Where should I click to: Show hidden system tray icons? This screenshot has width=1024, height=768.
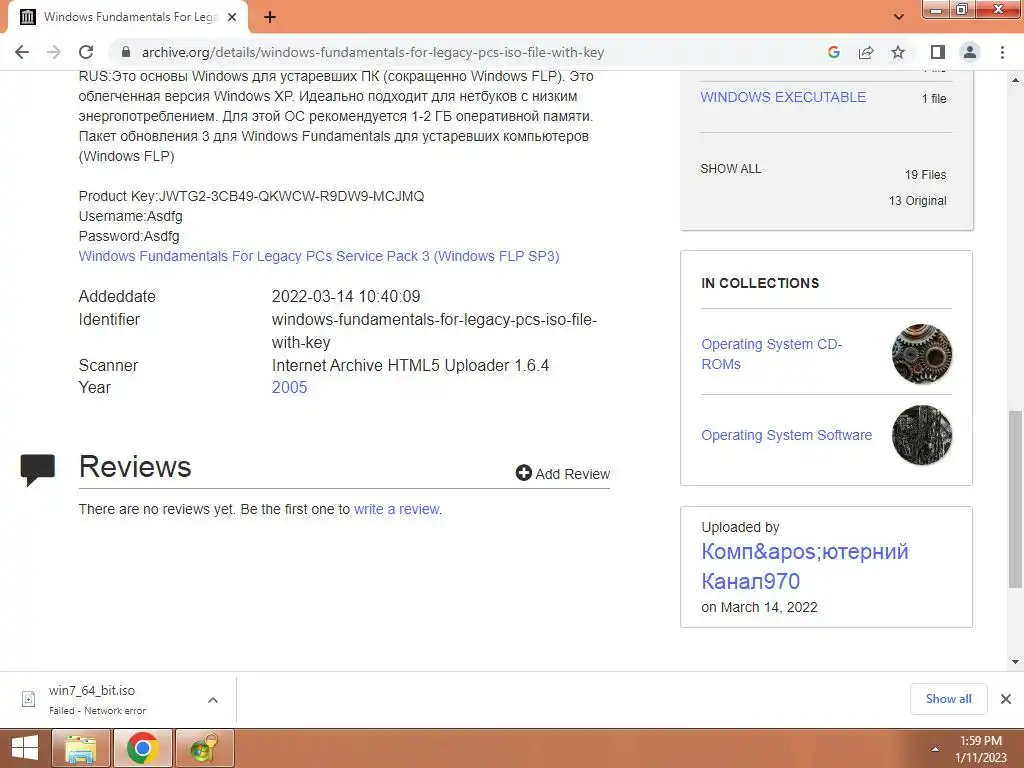pyautogui.click(x=935, y=749)
